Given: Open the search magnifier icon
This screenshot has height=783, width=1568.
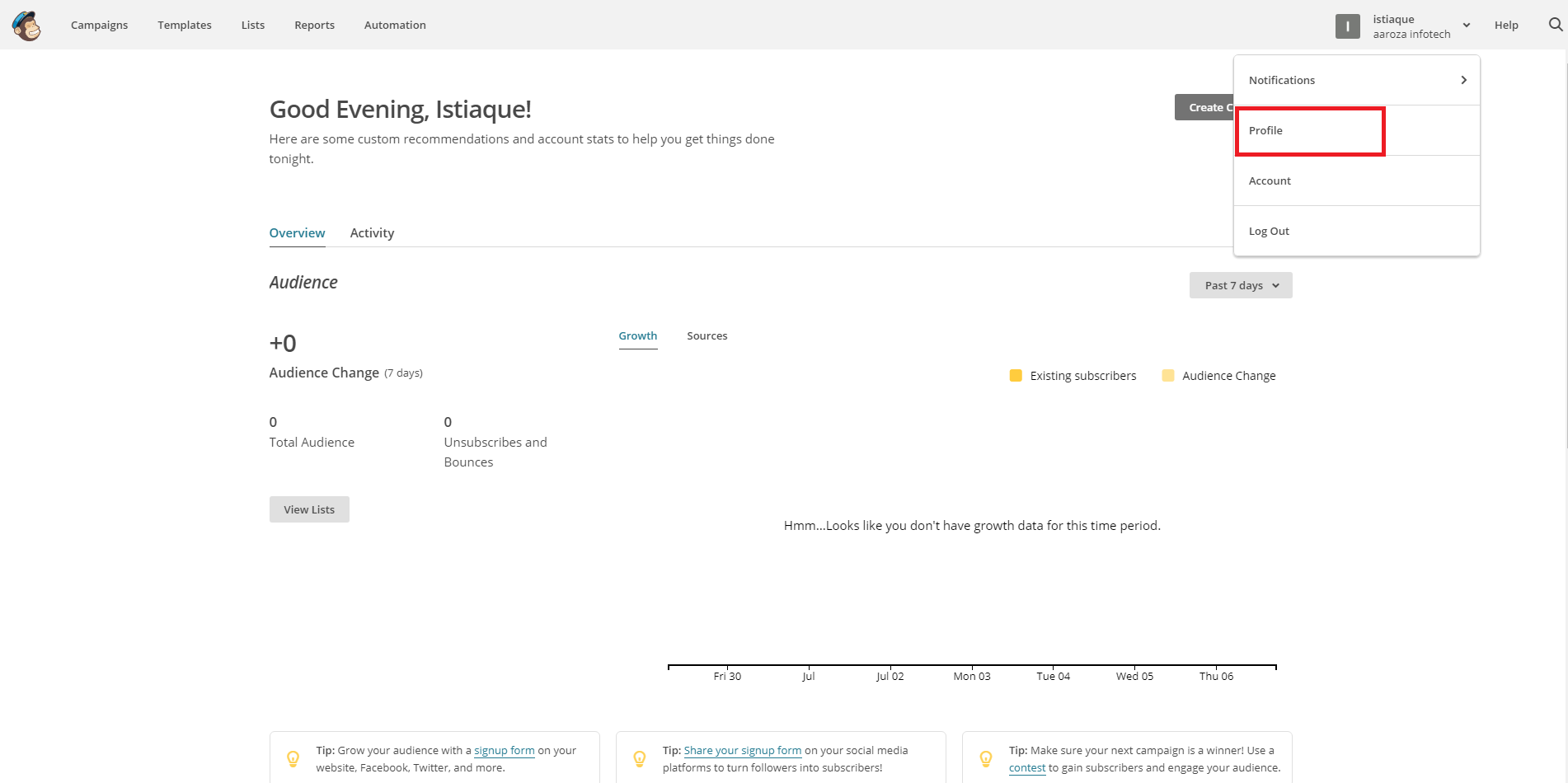Looking at the screenshot, I should [1555, 25].
